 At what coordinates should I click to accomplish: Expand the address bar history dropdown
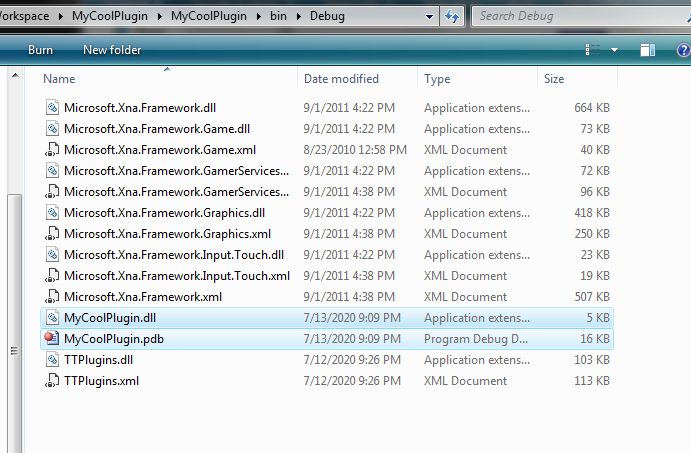[429, 17]
